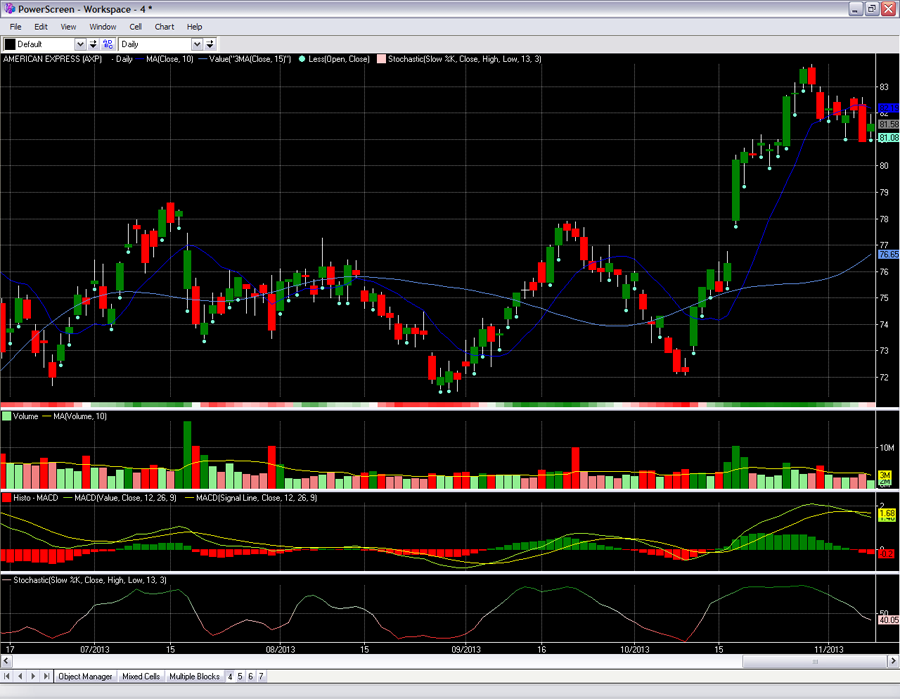Jump to the first worksheet tab arrow

pyautogui.click(x=8, y=677)
